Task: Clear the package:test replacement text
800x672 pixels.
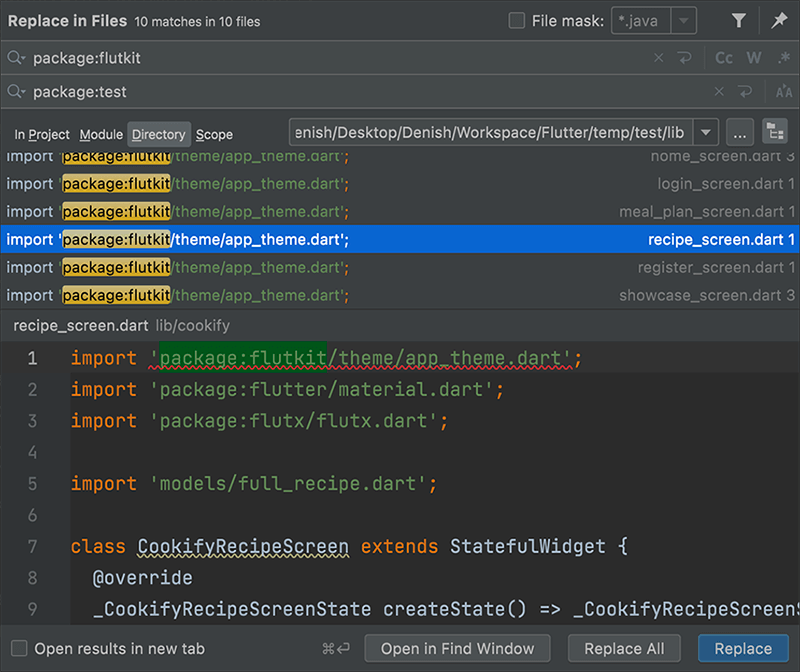Action: click(x=719, y=92)
